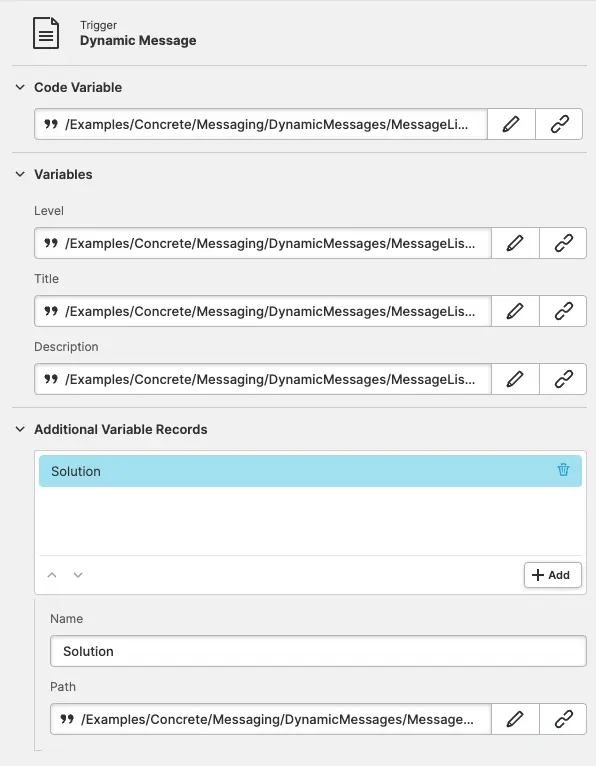This screenshot has width=596, height=766.
Task: Click the link icon beside Description field
Action: pyautogui.click(x=563, y=379)
